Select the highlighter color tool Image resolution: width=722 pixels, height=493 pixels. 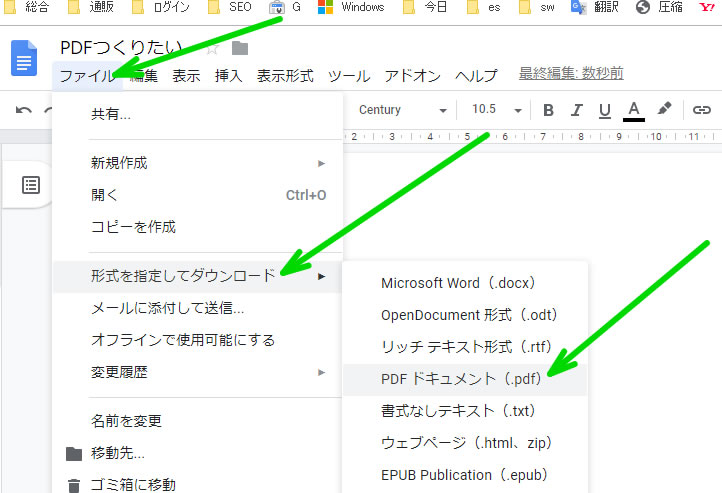664,110
